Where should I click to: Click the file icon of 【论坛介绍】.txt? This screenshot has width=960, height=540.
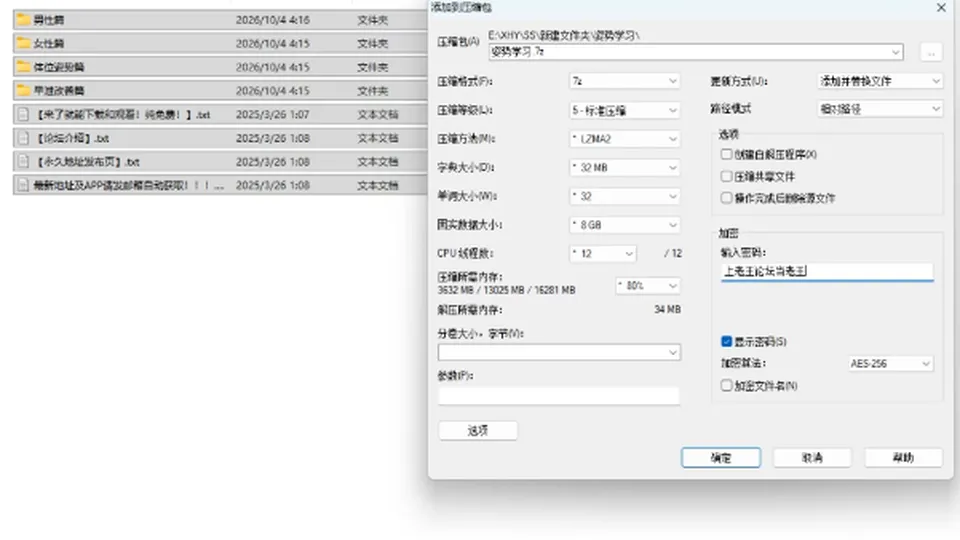tap(23, 138)
